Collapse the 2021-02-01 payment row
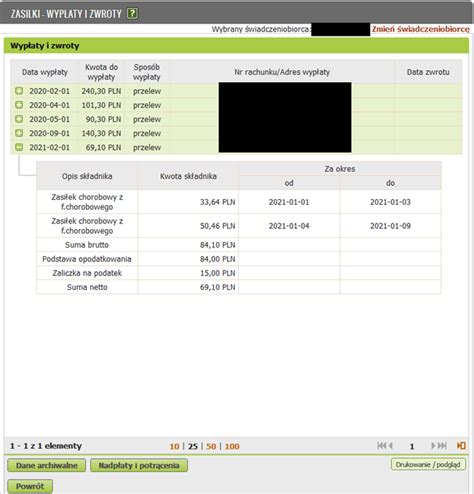This screenshot has width=474, height=494. point(19,147)
